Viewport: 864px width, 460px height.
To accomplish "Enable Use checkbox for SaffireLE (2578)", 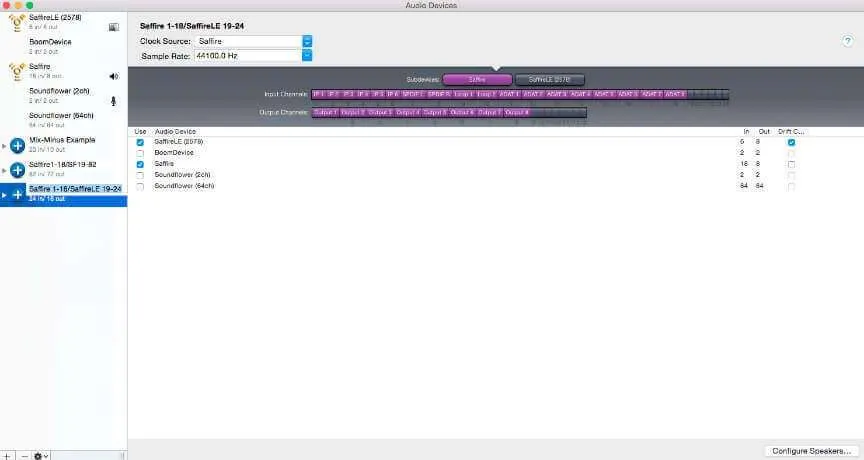I will click(x=140, y=142).
